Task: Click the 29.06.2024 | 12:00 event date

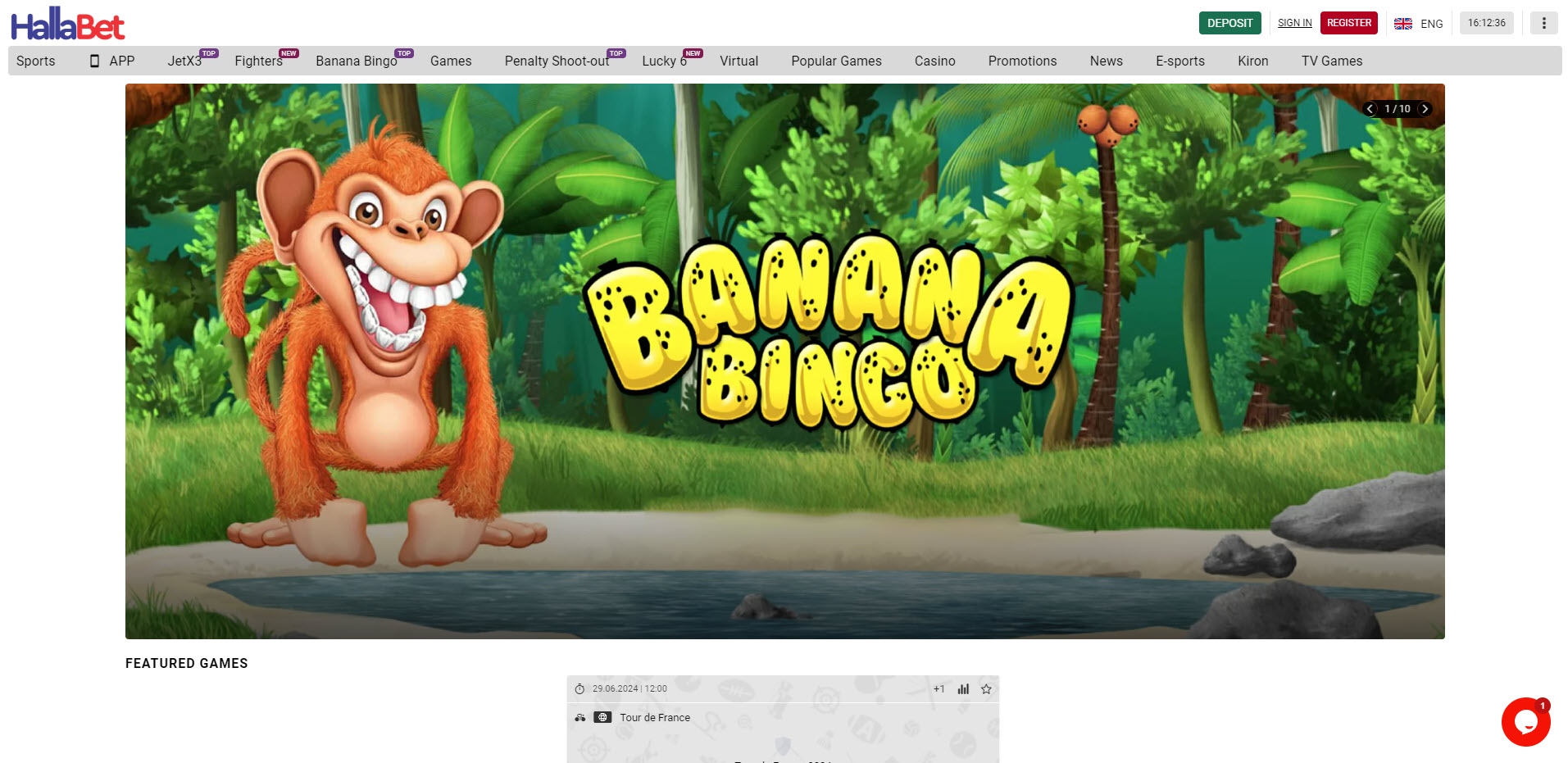Action: pyautogui.click(x=629, y=689)
